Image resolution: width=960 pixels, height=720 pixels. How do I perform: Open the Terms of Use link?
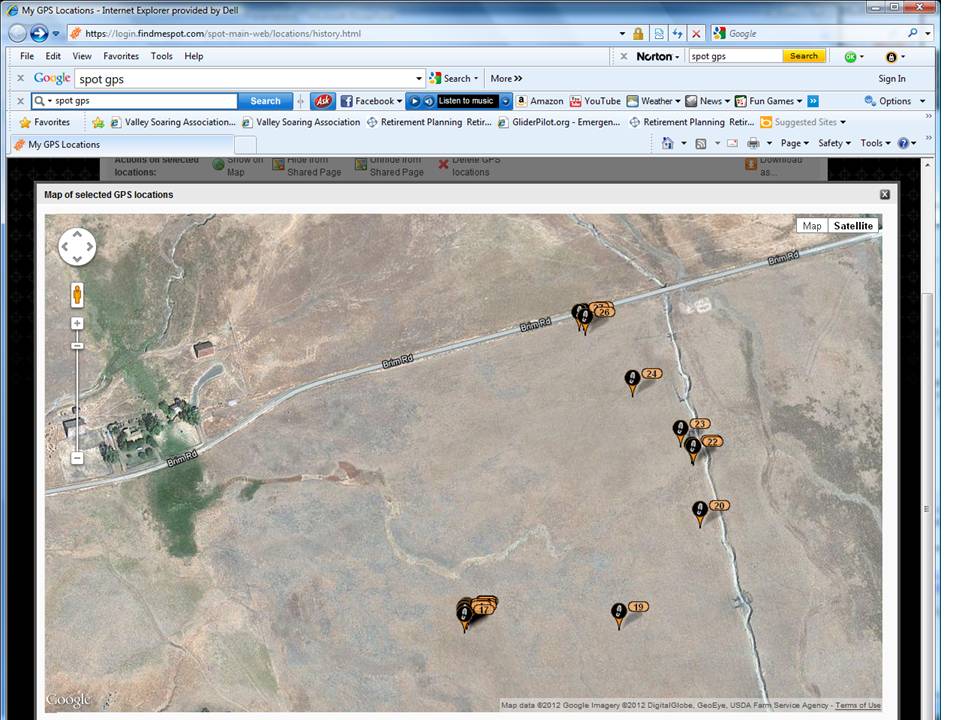[857, 706]
